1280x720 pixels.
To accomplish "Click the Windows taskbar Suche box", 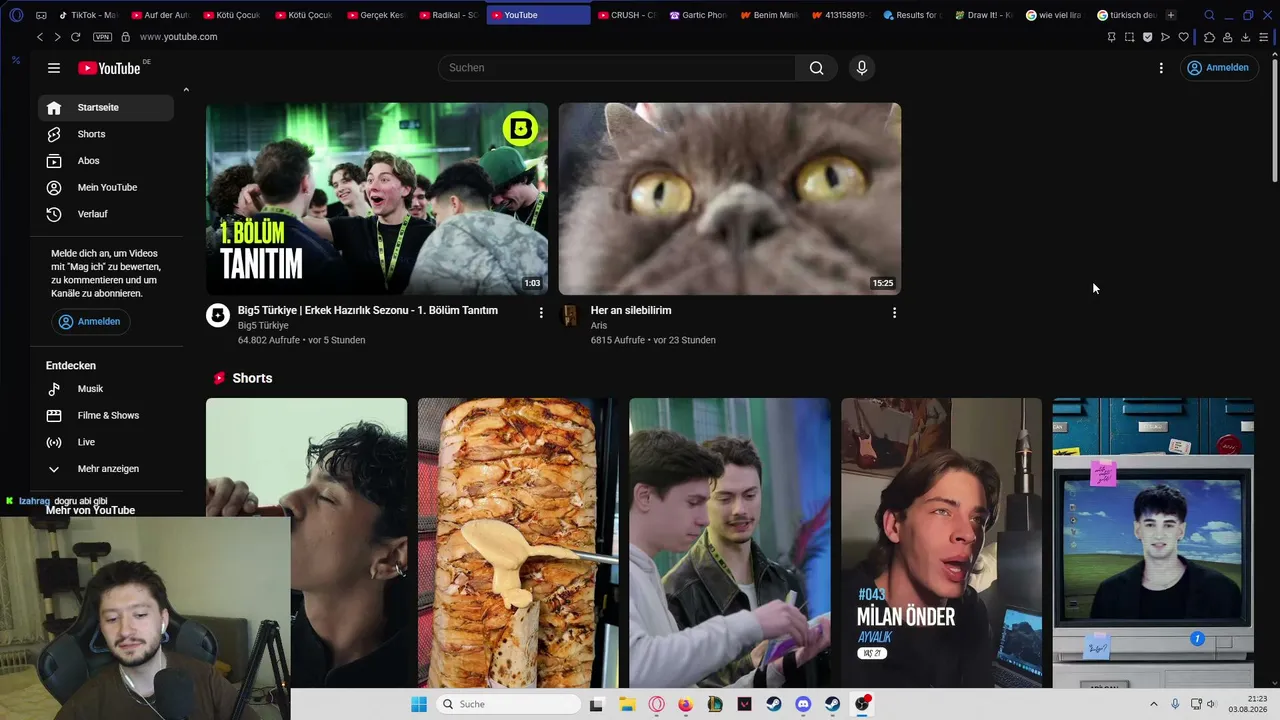I will click(508, 704).
